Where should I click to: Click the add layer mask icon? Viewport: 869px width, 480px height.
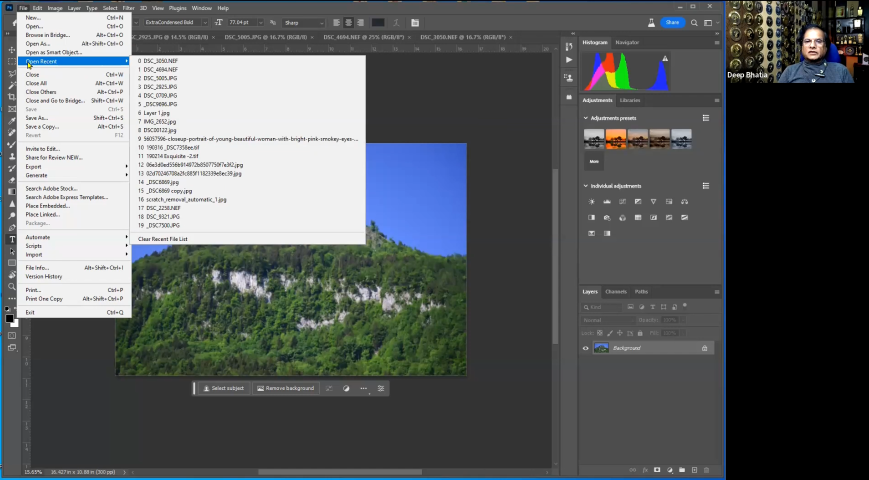[657, 469]
